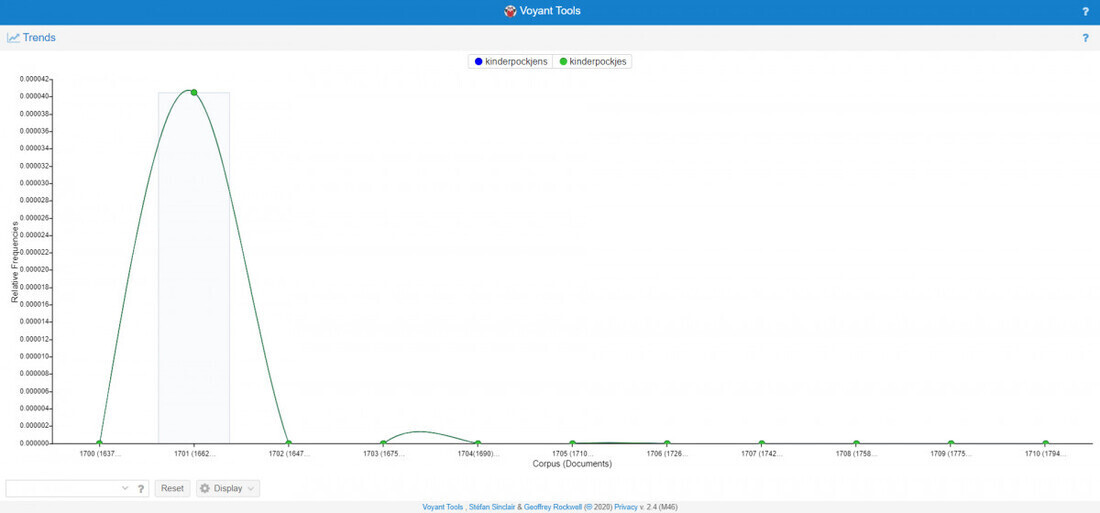Open the Display options menu

[228, 488]
